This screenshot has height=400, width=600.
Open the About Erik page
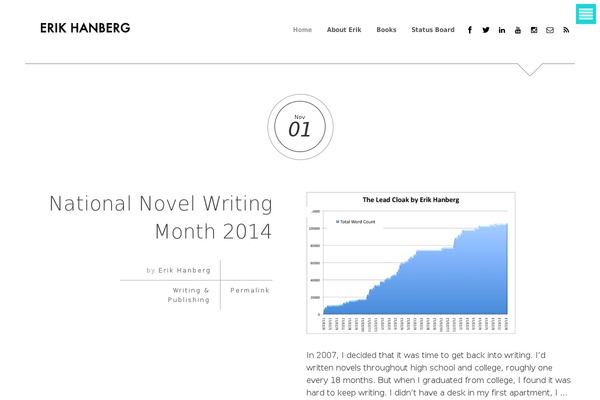[x=344, y=29]
